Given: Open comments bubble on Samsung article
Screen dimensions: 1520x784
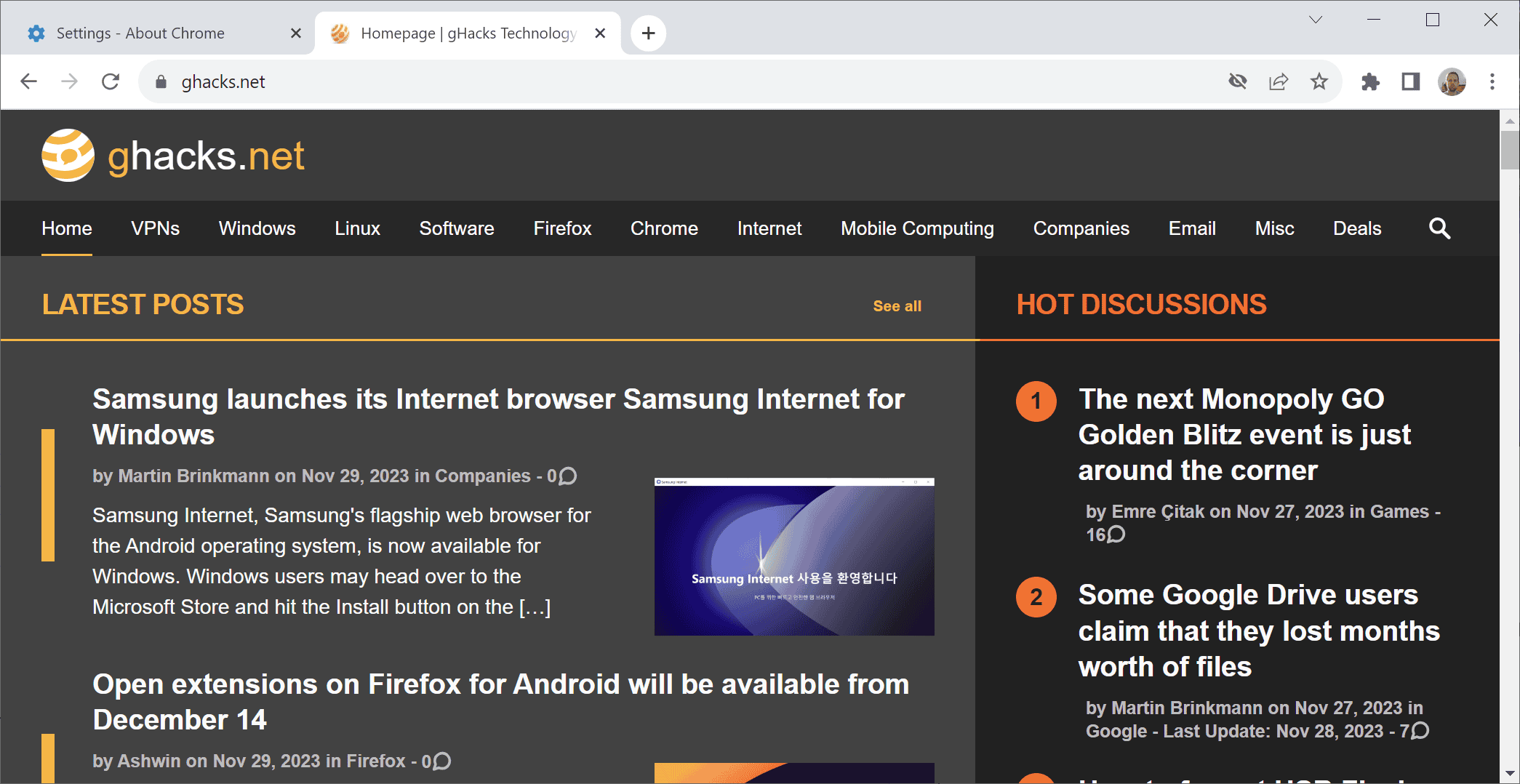Looking at the screenshot, I should pyautogui.click(x=567, y=476).
